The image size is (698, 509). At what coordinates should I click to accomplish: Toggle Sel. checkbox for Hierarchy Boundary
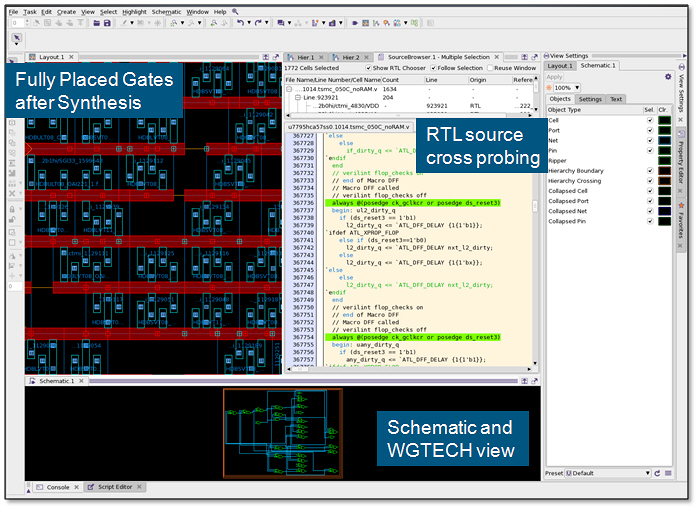point(650,171)
